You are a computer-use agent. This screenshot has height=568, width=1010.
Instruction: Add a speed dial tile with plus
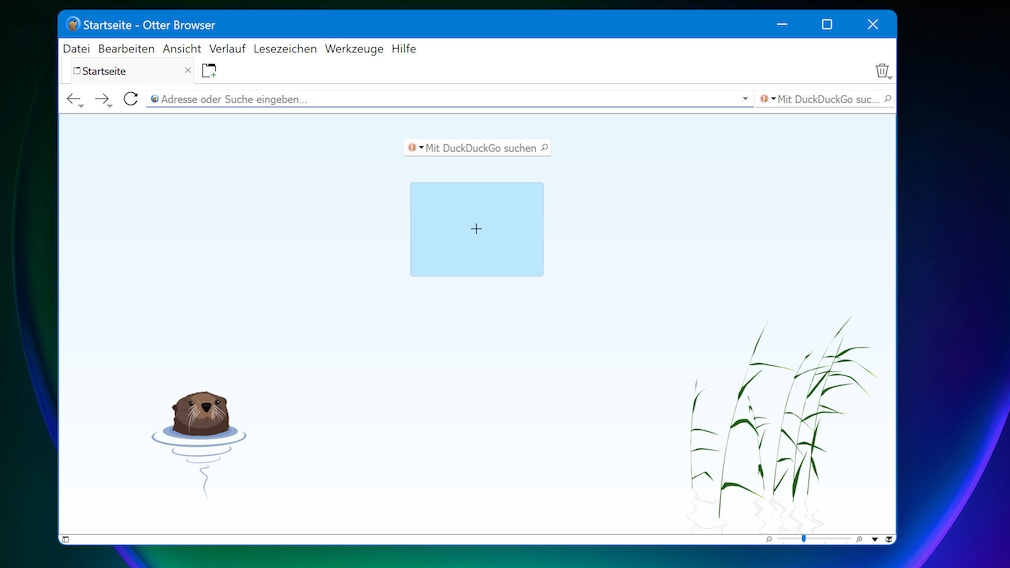click(x=477, y=229)
